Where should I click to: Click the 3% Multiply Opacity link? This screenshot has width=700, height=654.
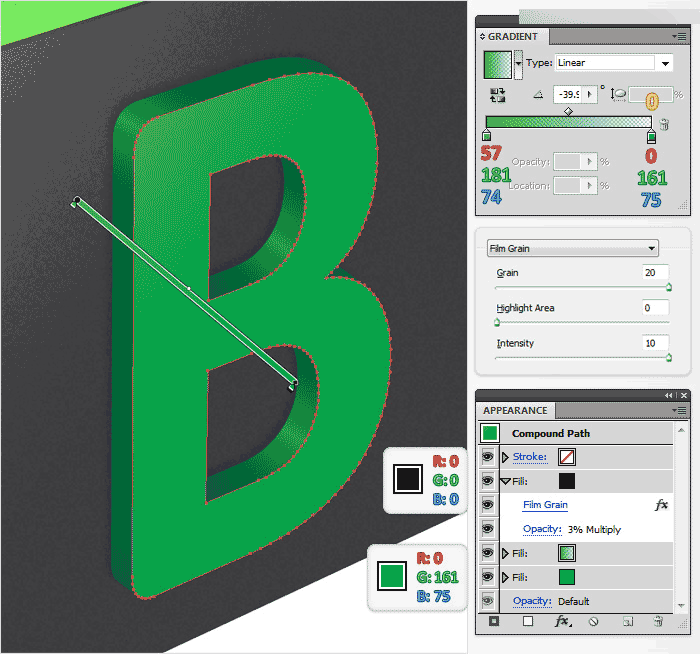pyautogui.click(x=542, y=529)
